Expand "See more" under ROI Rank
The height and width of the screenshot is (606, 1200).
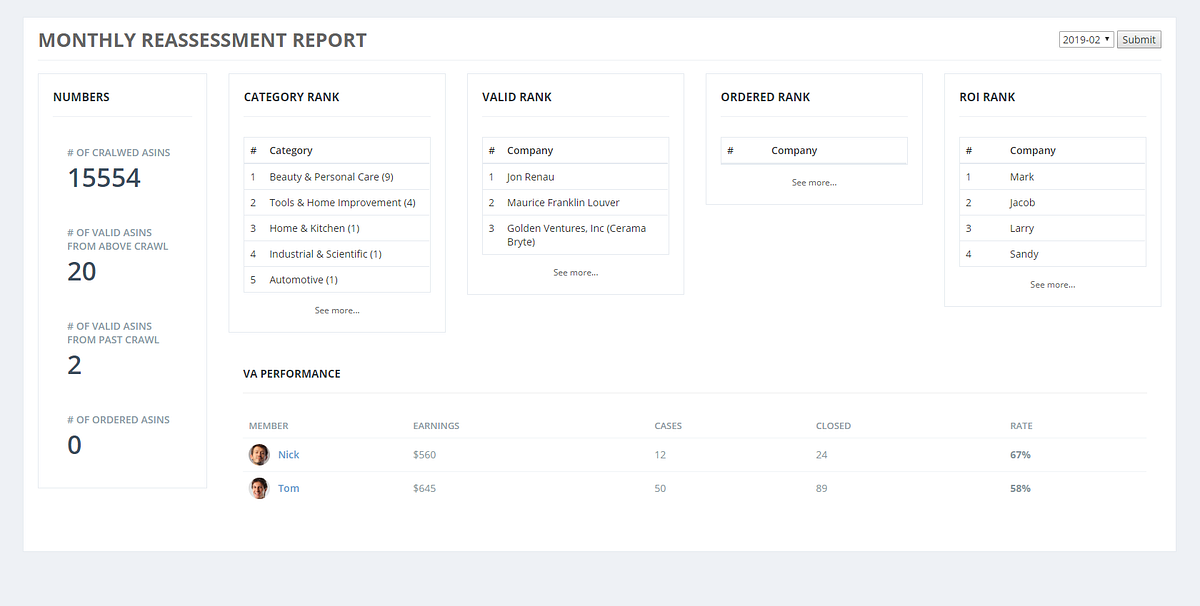point(1052,284)
